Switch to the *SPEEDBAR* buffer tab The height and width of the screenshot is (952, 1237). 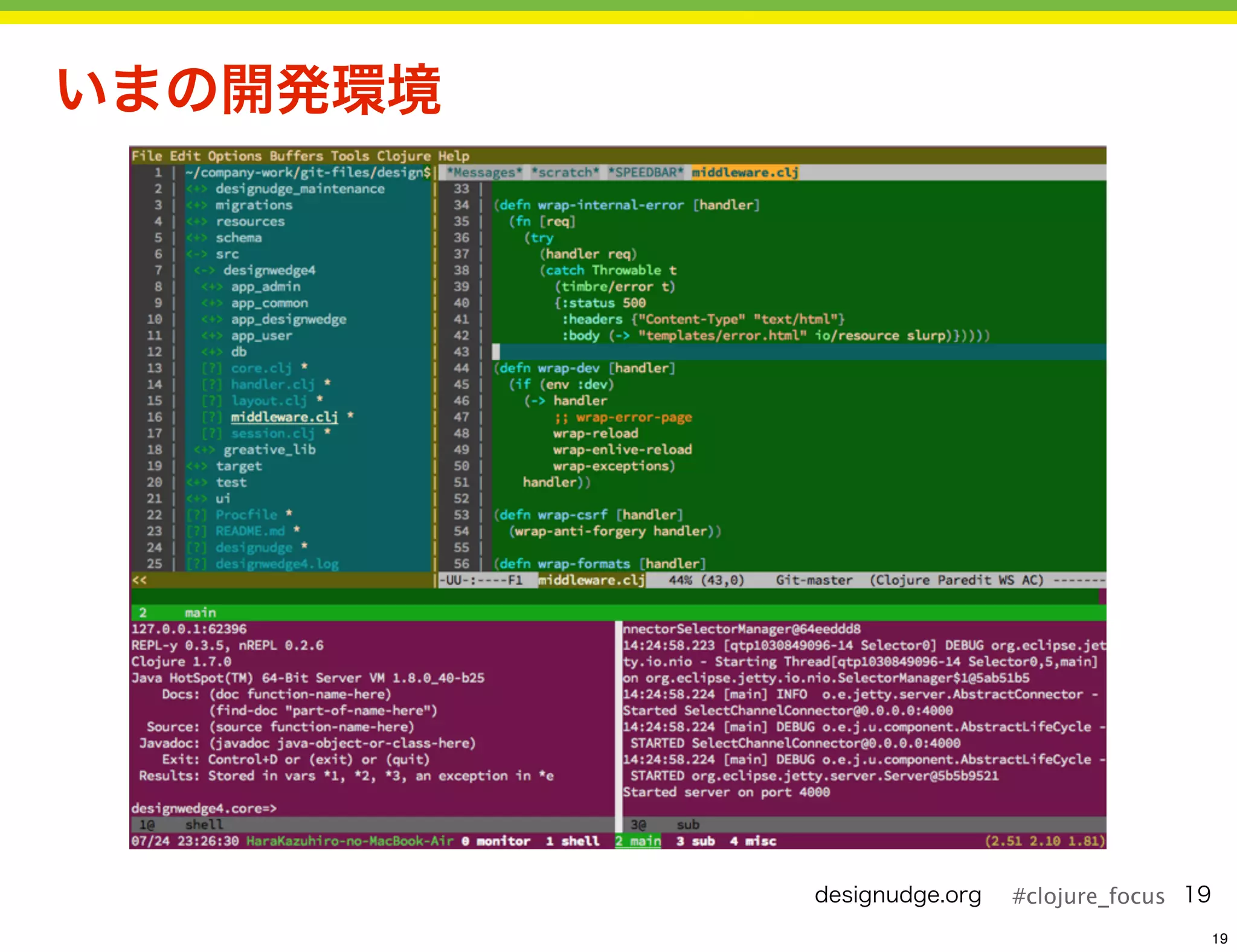tap(645, 172)
